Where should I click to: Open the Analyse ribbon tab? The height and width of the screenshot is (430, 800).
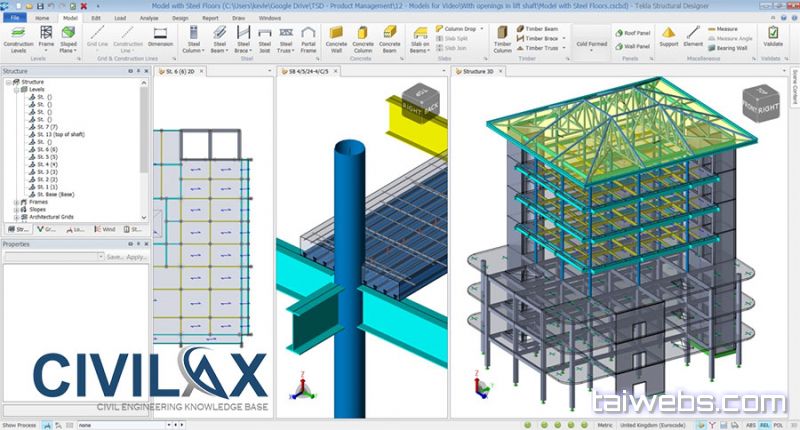150,18
